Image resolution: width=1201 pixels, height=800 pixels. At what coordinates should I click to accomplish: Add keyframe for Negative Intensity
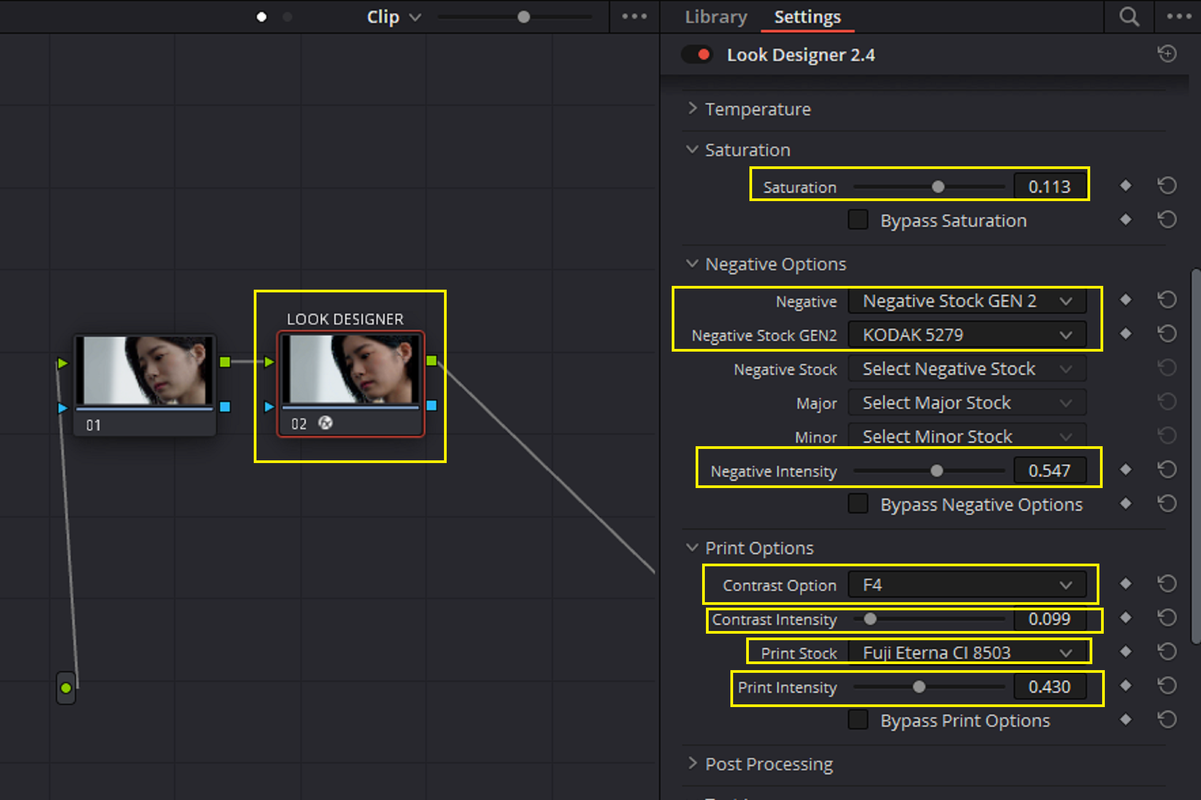tap(1126, 470)
